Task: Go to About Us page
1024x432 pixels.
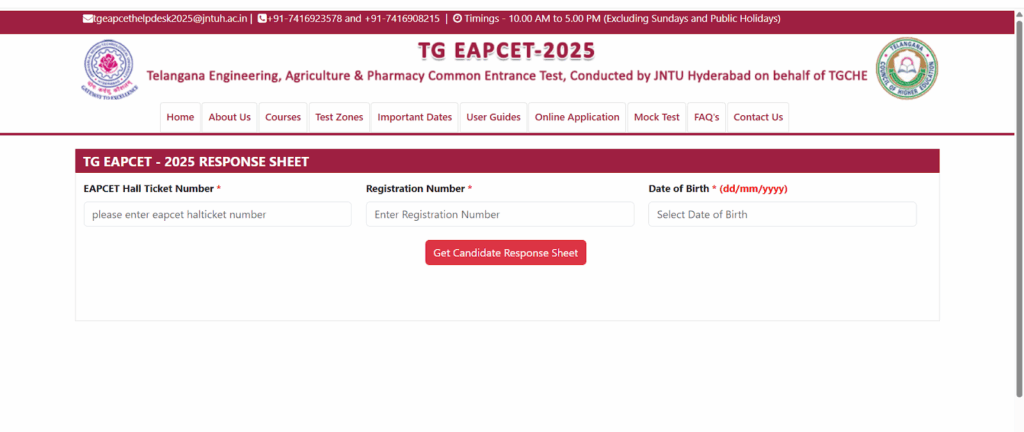Action: tap(229, 117)
